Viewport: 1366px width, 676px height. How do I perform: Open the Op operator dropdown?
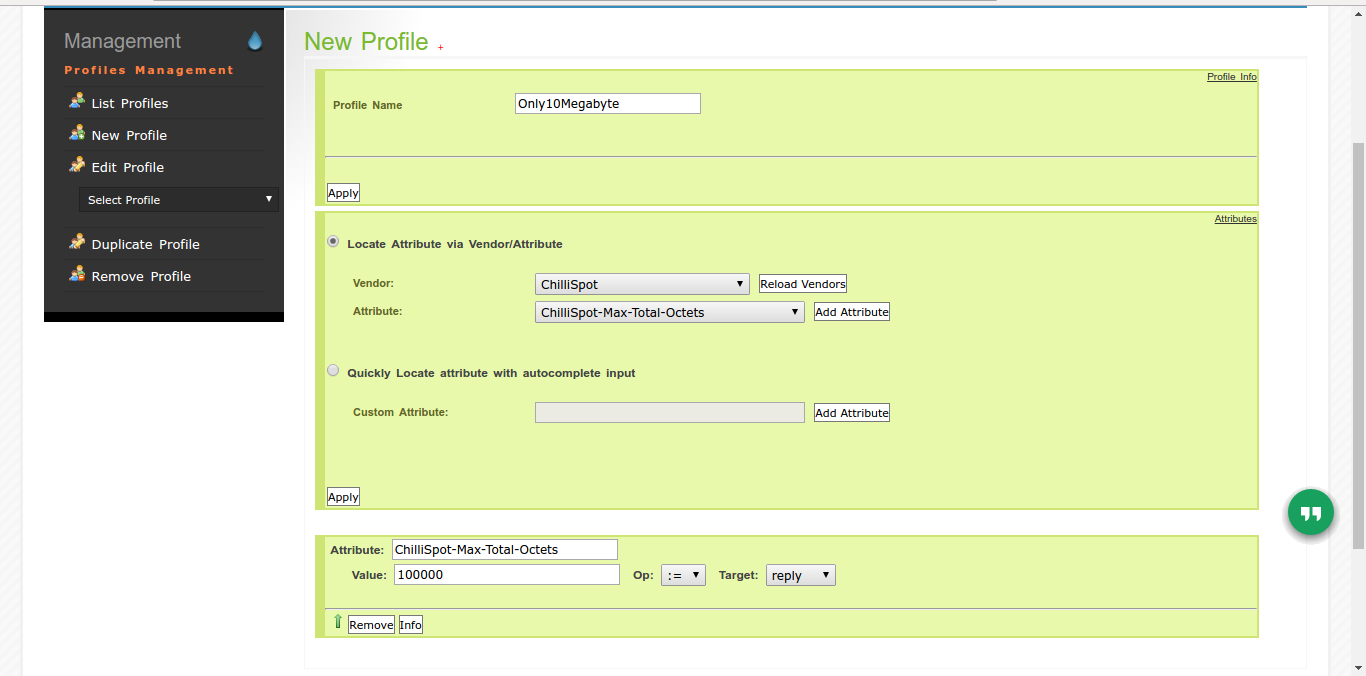[683, 575]
